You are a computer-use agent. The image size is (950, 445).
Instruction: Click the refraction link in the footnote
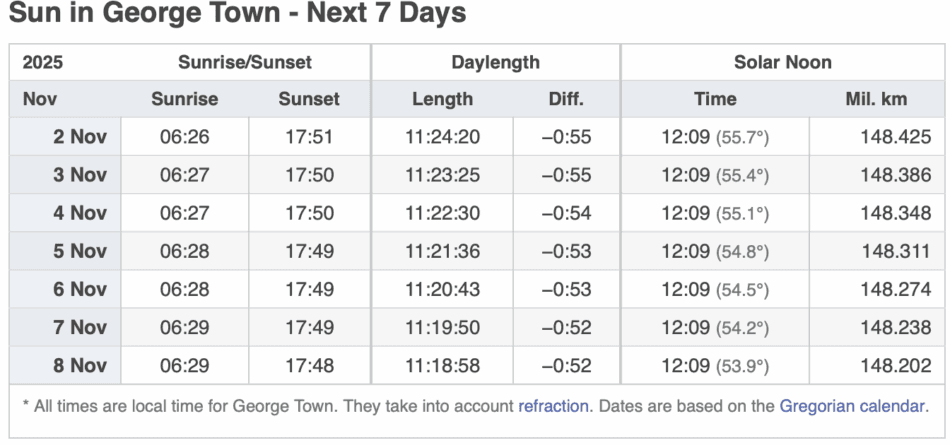coord(554,407)
